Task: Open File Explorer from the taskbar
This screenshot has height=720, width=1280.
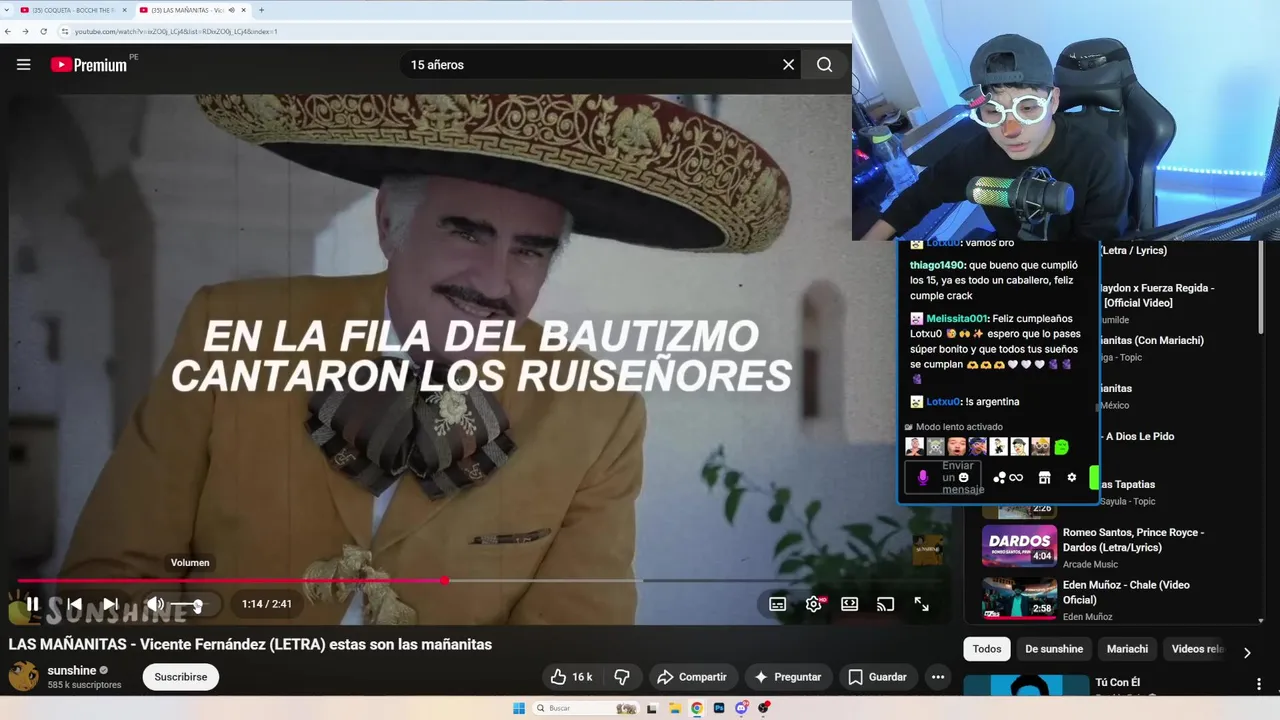Action: pos(675,708)
